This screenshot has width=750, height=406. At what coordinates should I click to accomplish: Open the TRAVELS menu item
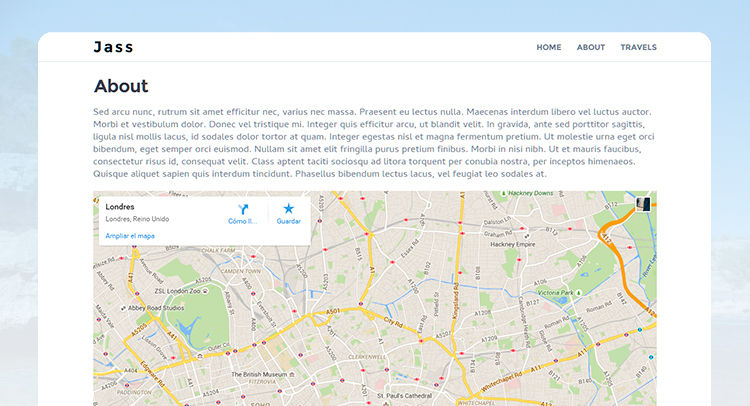pos(639,47)
